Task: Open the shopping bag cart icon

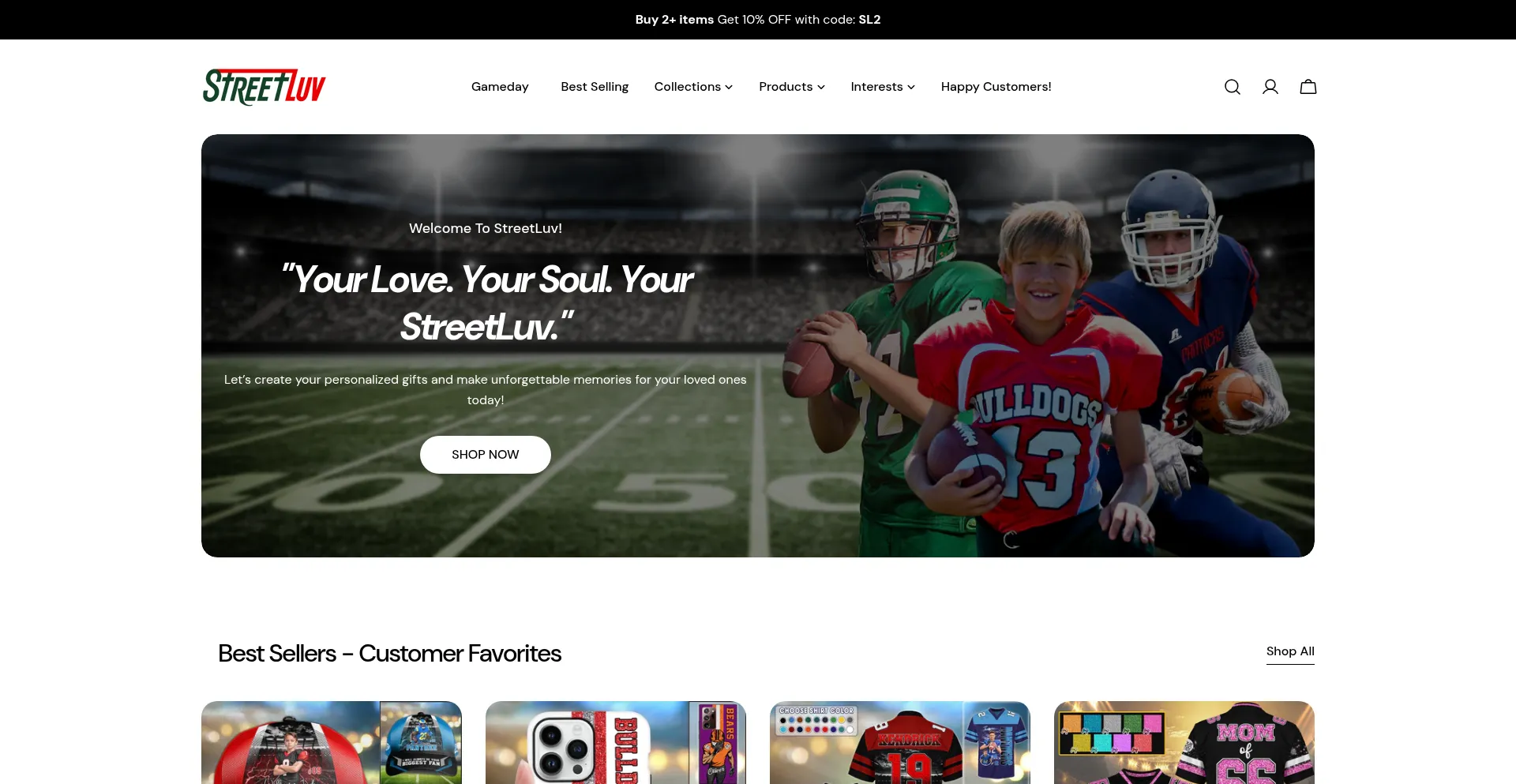Action: point(1308,87)
